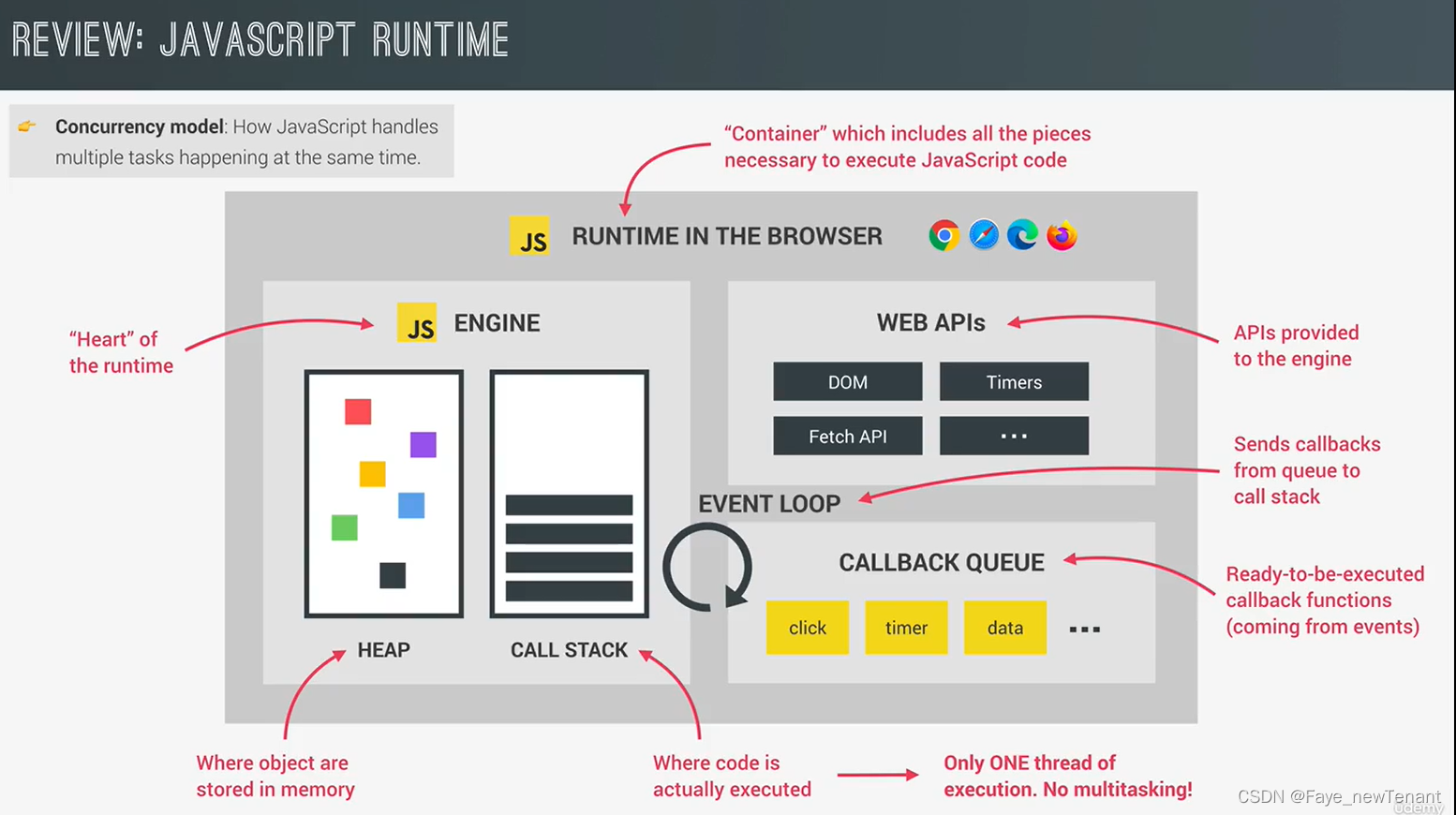Select the Timers box in Web APIs
Screen dimensions: 1456x815
(x=1014, y=381)
